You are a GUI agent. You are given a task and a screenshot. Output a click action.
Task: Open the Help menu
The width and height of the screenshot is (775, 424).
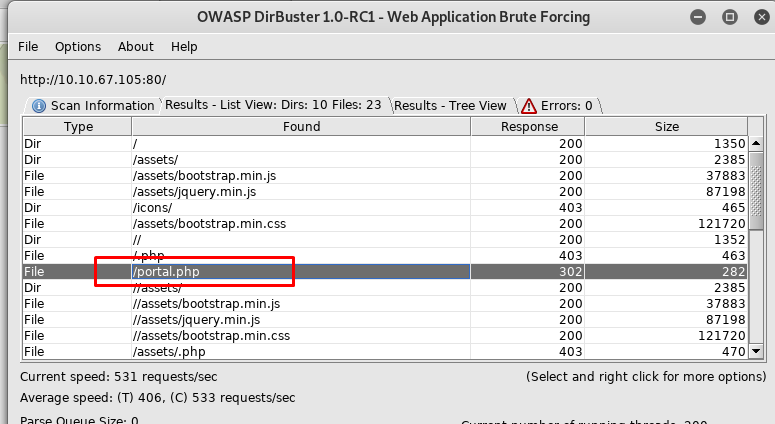point(184,46)
